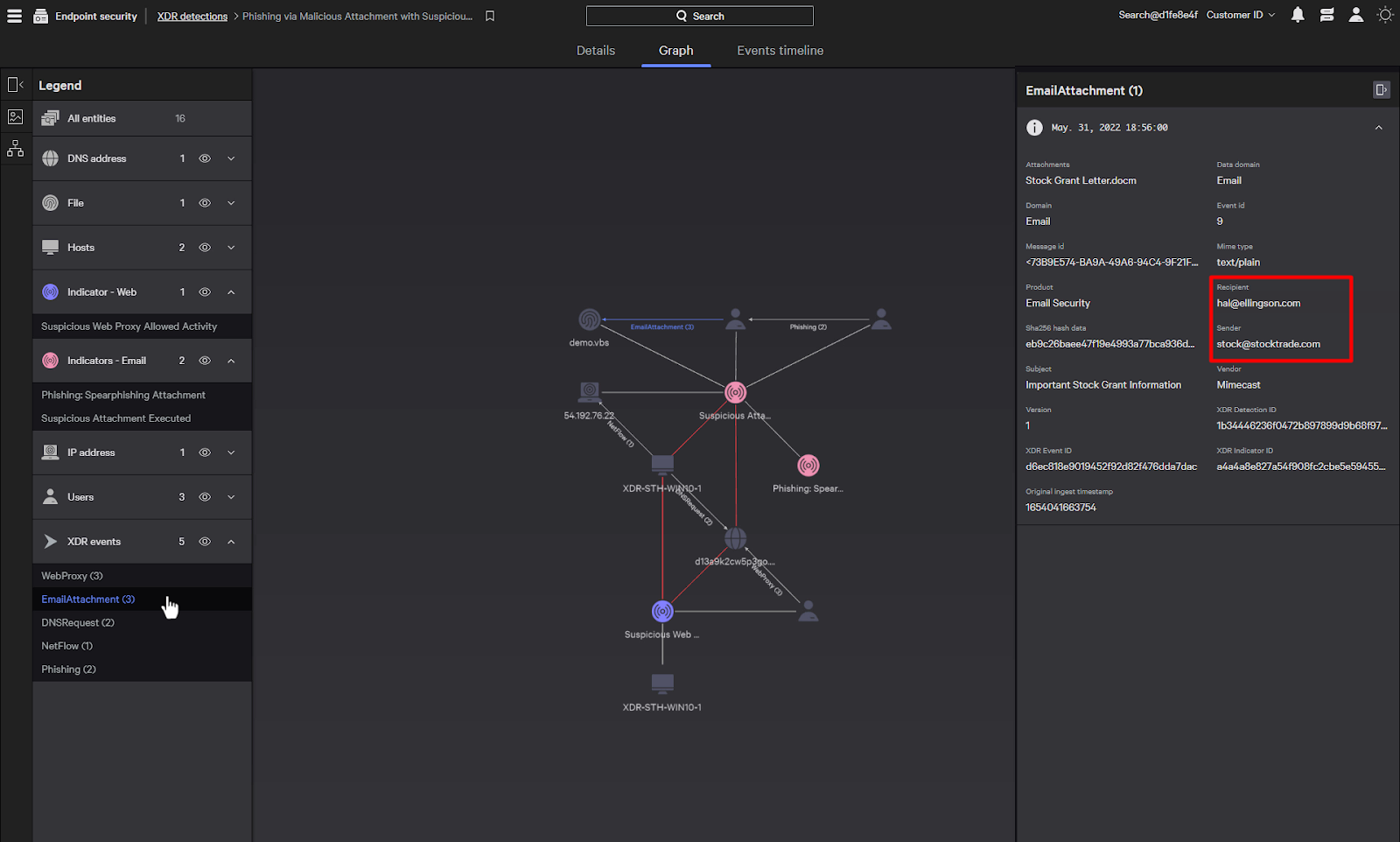
Task: Click Suspicious Web Proxy Allowed Activity indicator
Action: (129, 326)
